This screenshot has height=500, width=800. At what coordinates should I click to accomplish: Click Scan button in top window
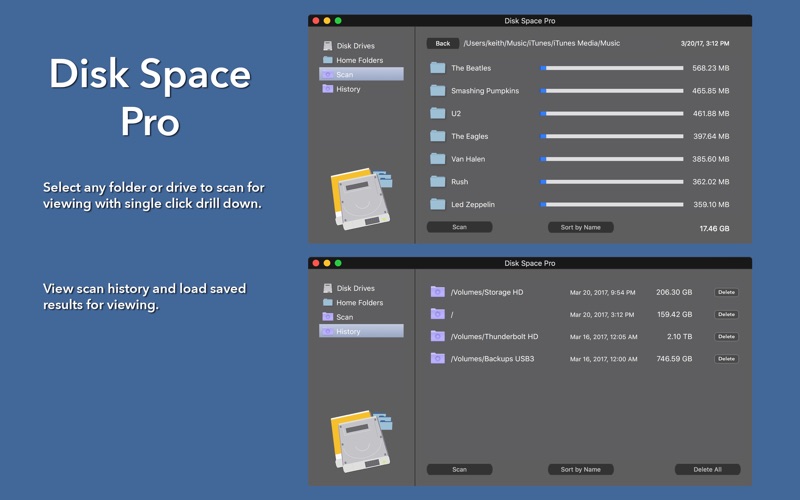click(459, 227)
